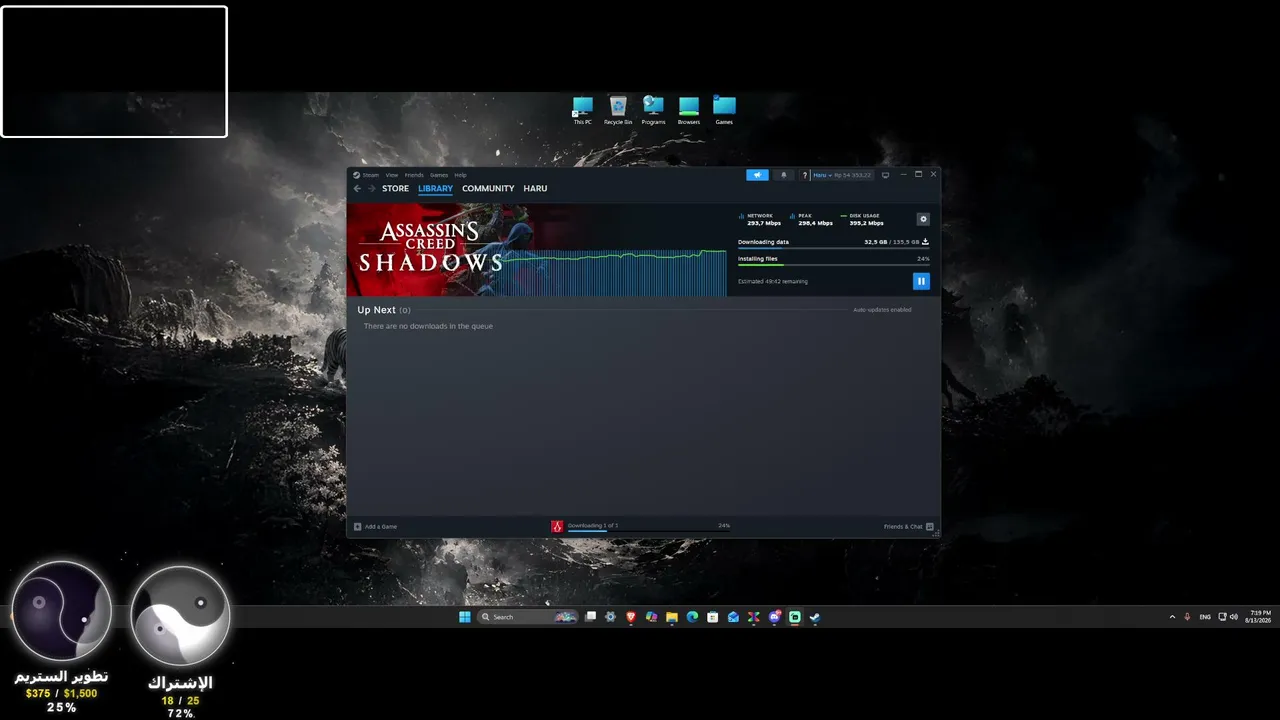The image size is (1280, 720).
Task: Launch Brave browser from taskbar
Action: [x=631, y=617]
